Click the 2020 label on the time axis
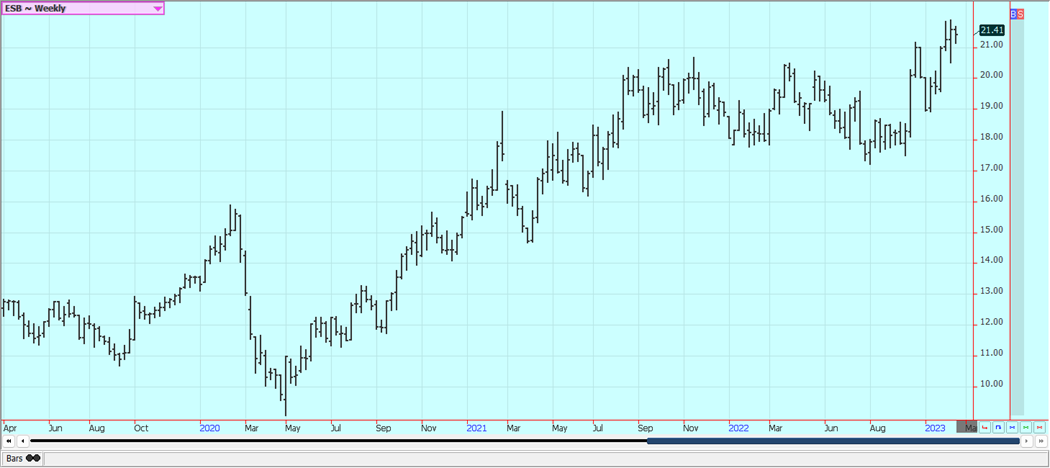The width and height of the screenshot is (1050, 468). (210, 428)
